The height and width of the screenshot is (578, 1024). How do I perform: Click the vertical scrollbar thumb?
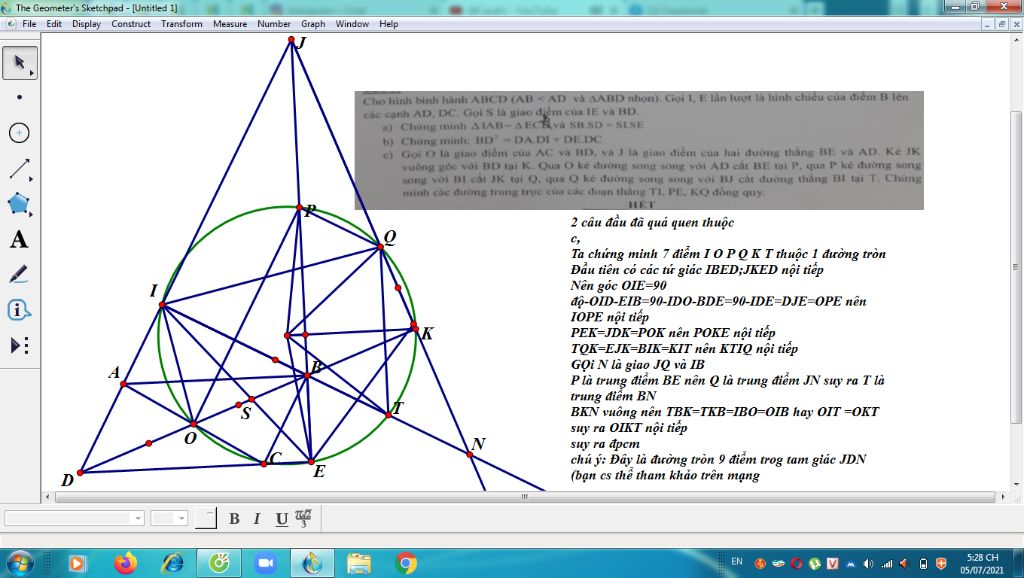pyautogui.click(x=1016, y=266)
